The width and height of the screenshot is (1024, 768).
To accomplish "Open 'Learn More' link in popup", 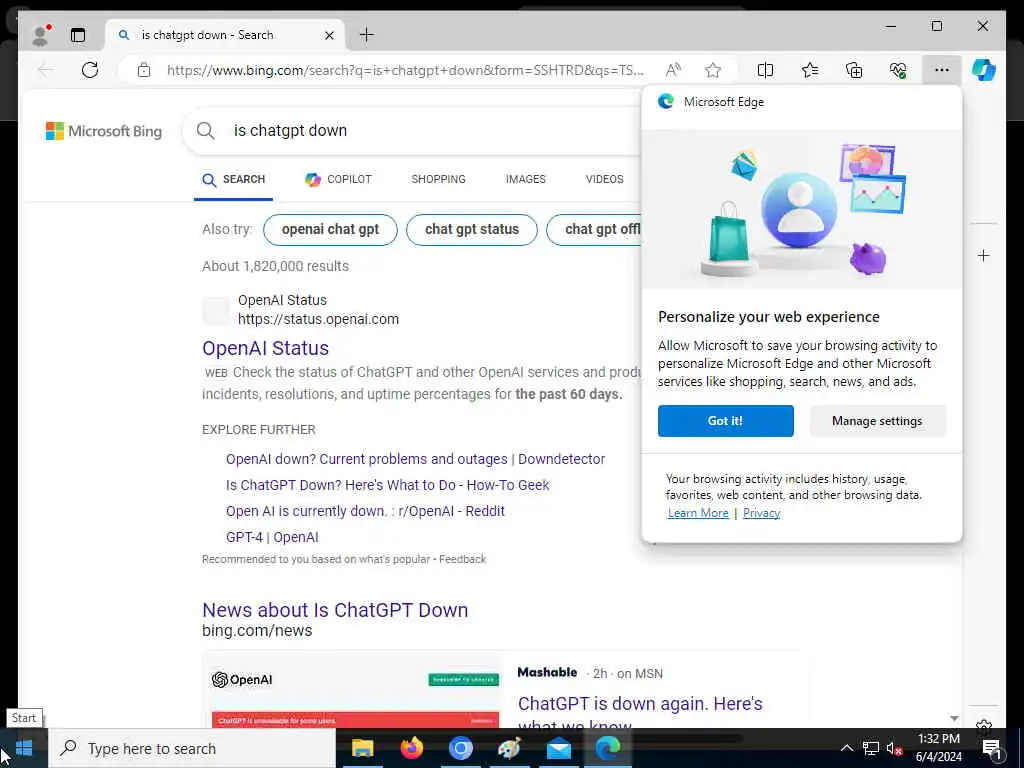I will coord(697,513).
